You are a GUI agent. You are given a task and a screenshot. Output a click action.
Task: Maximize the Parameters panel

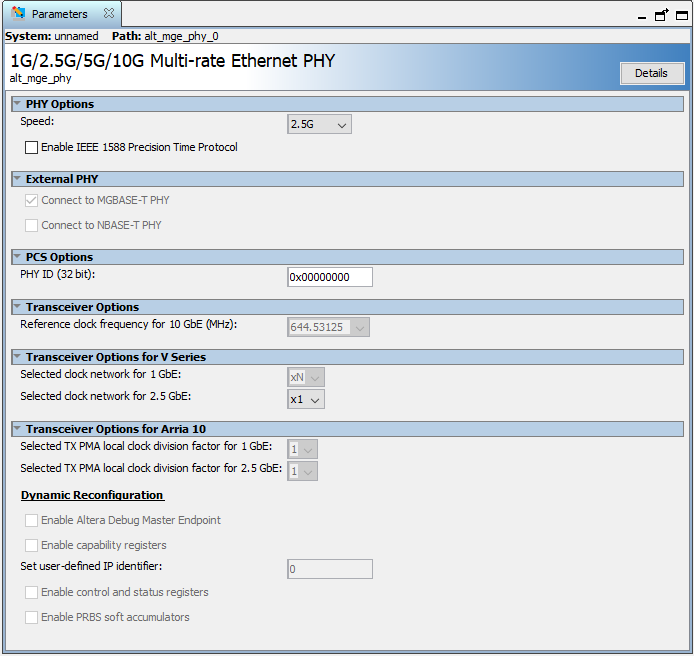[682, 15]
